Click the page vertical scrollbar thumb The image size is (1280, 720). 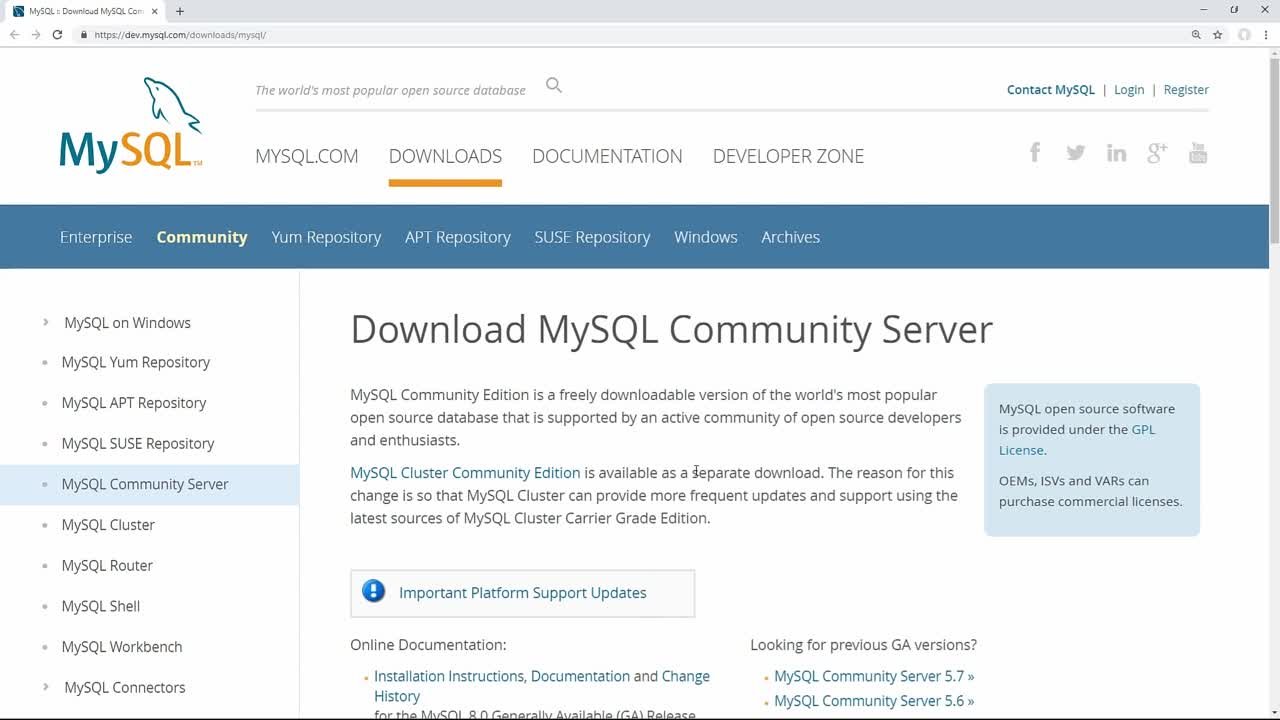[x=1274, y=149]
